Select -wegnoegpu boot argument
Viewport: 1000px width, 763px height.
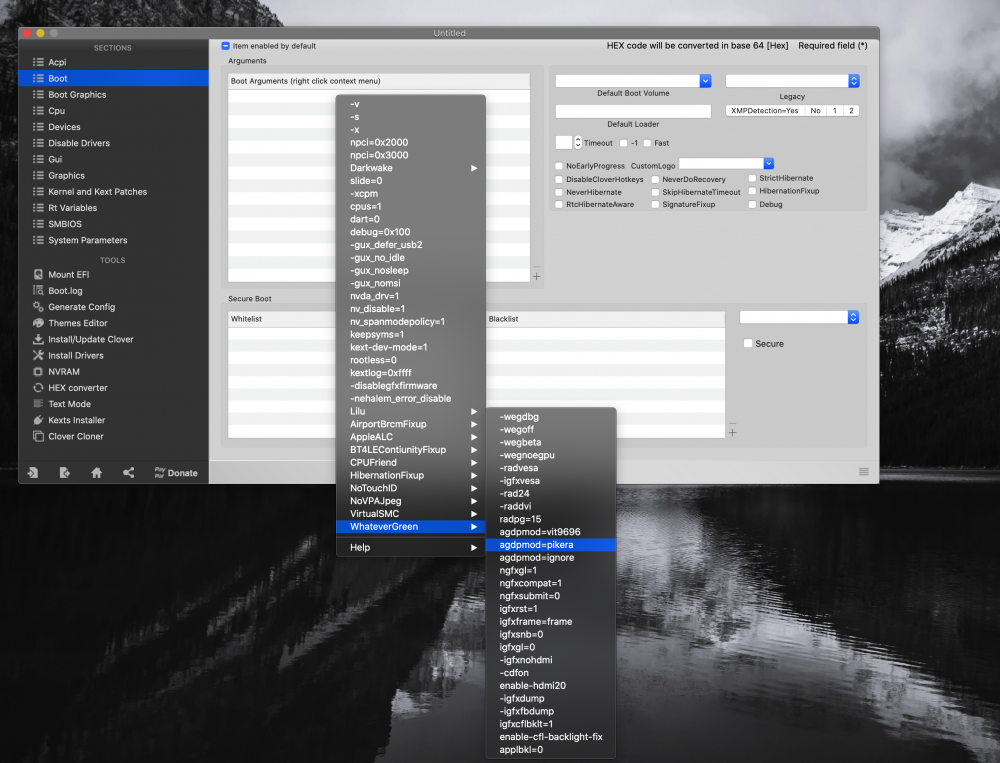(x=550, y=455)
